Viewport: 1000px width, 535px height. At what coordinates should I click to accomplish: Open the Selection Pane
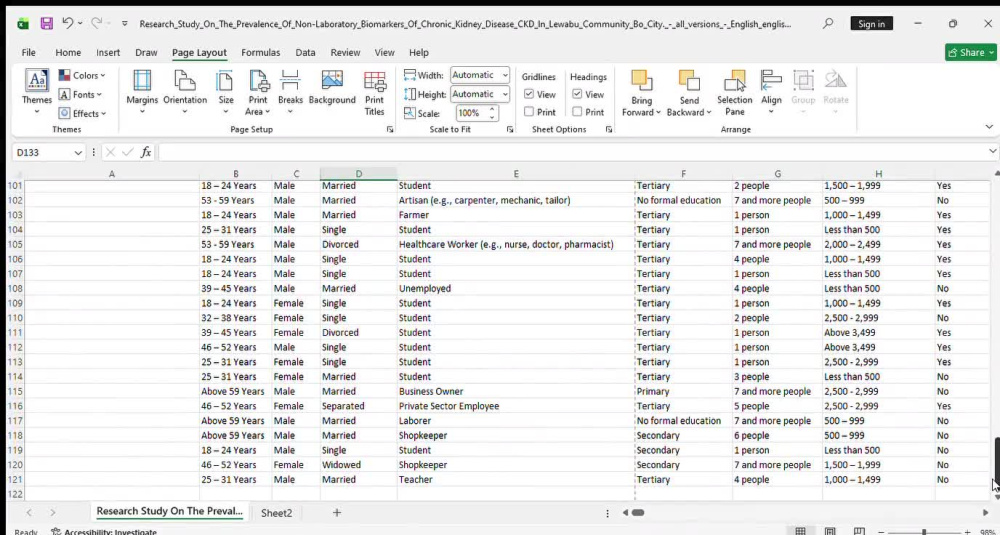[735, 92]
